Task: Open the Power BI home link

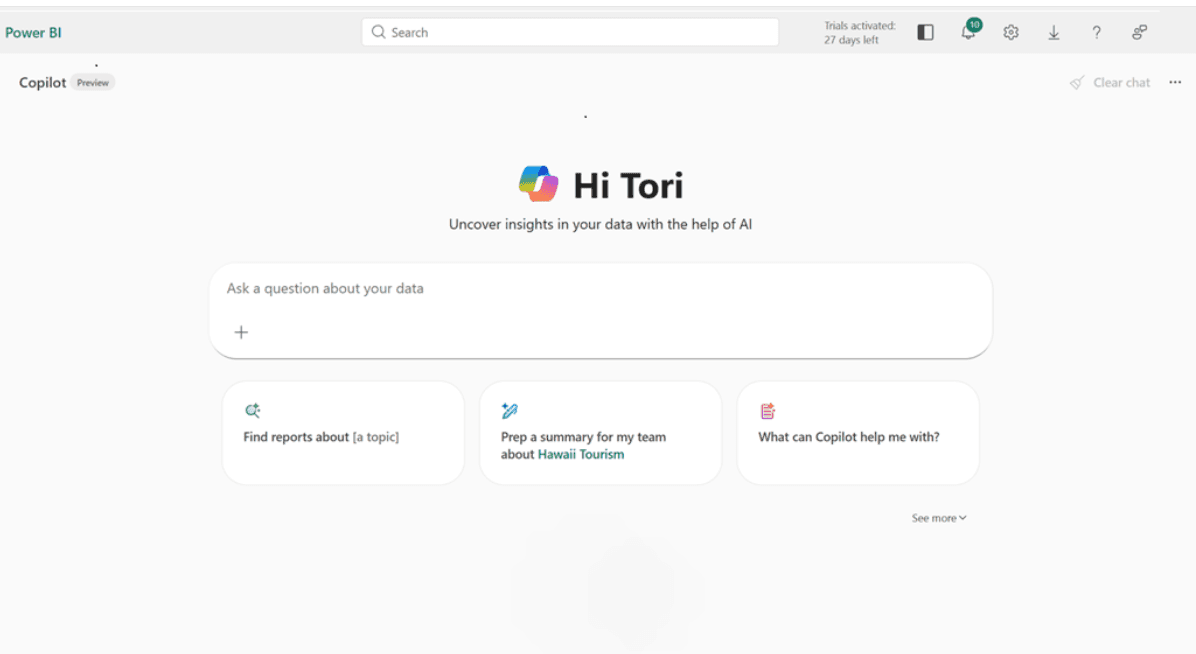Action: 33,33
